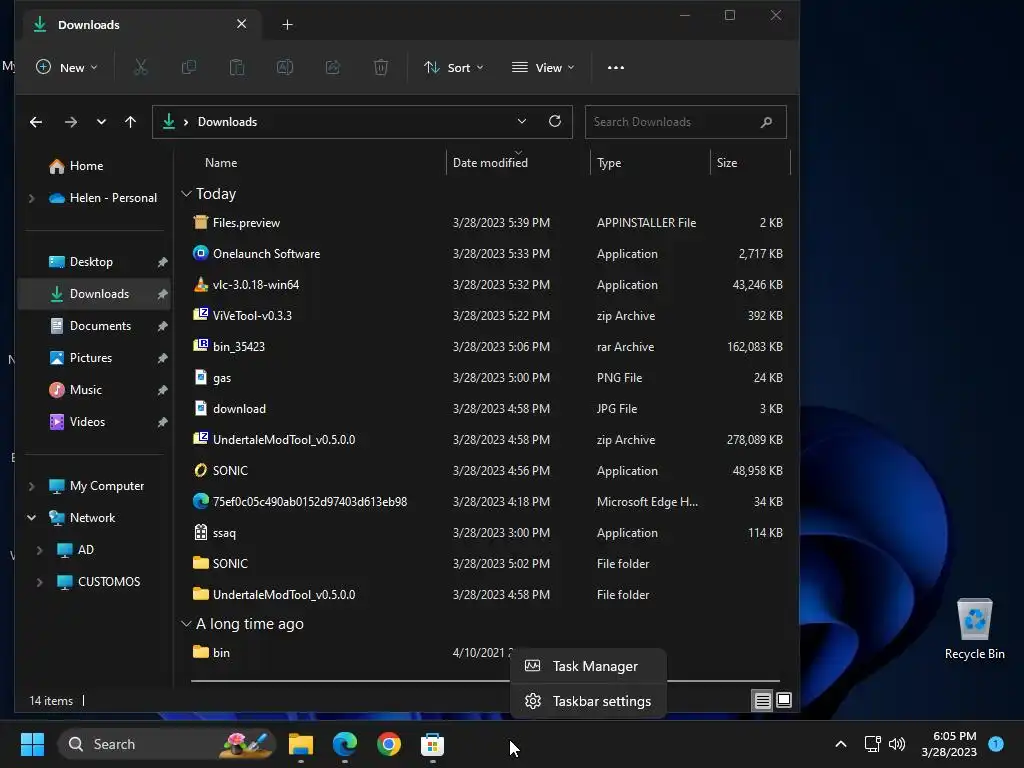The width and height of the screenshot is (1024, 768).
Task: Select the Downloads tab
Action: 140,25
